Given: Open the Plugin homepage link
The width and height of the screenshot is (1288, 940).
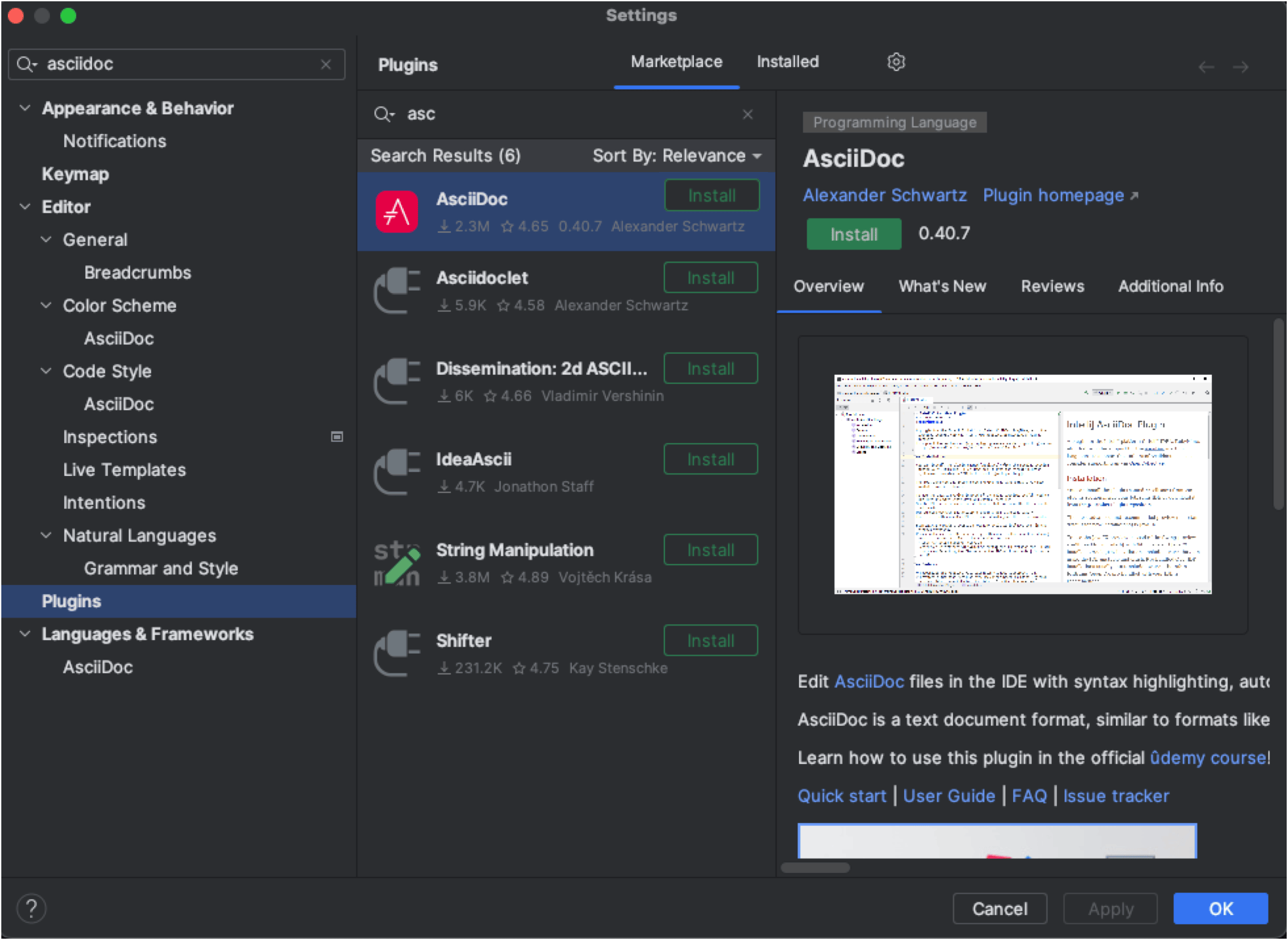Looking at the screenshot, I should tap(1052, 195).
